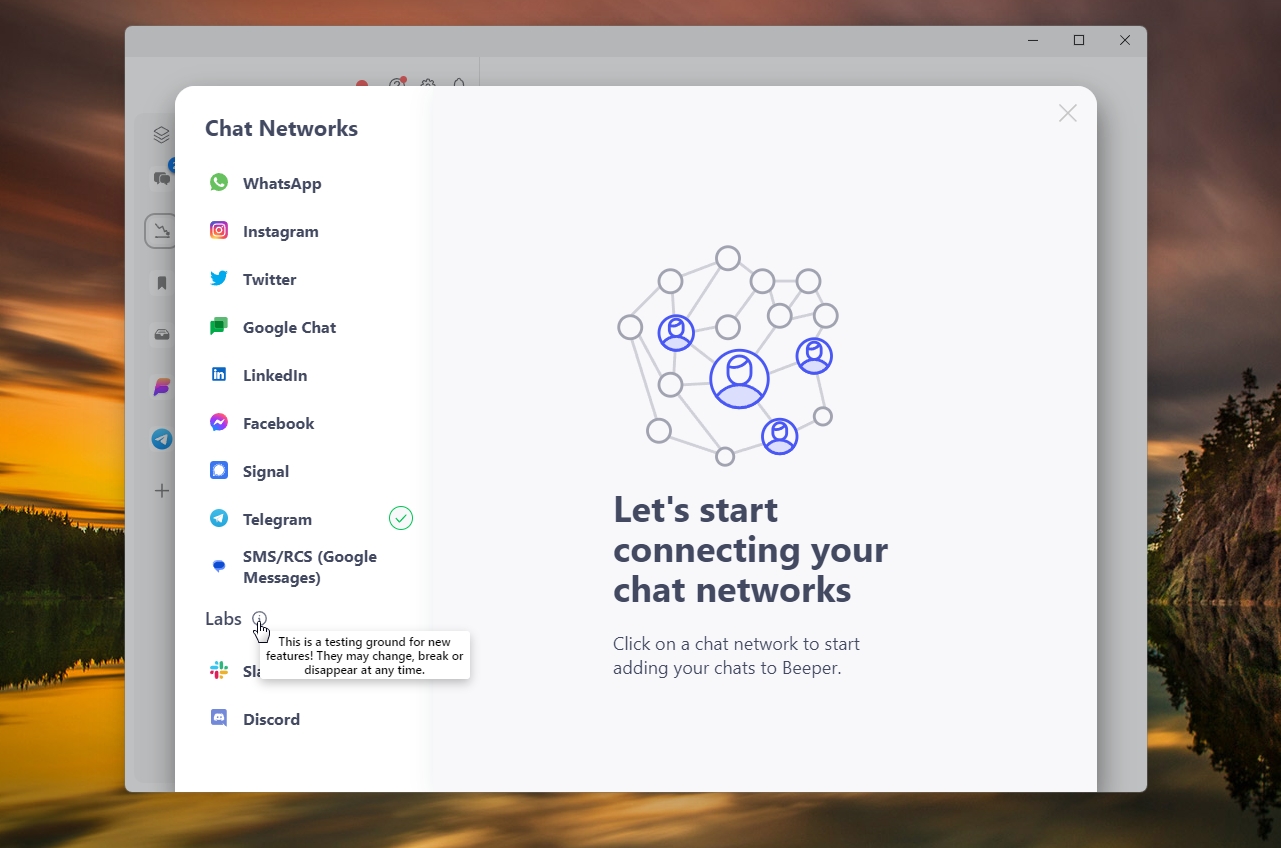
Task: Minimize the Beeper window
Action: click(1033, 40)
